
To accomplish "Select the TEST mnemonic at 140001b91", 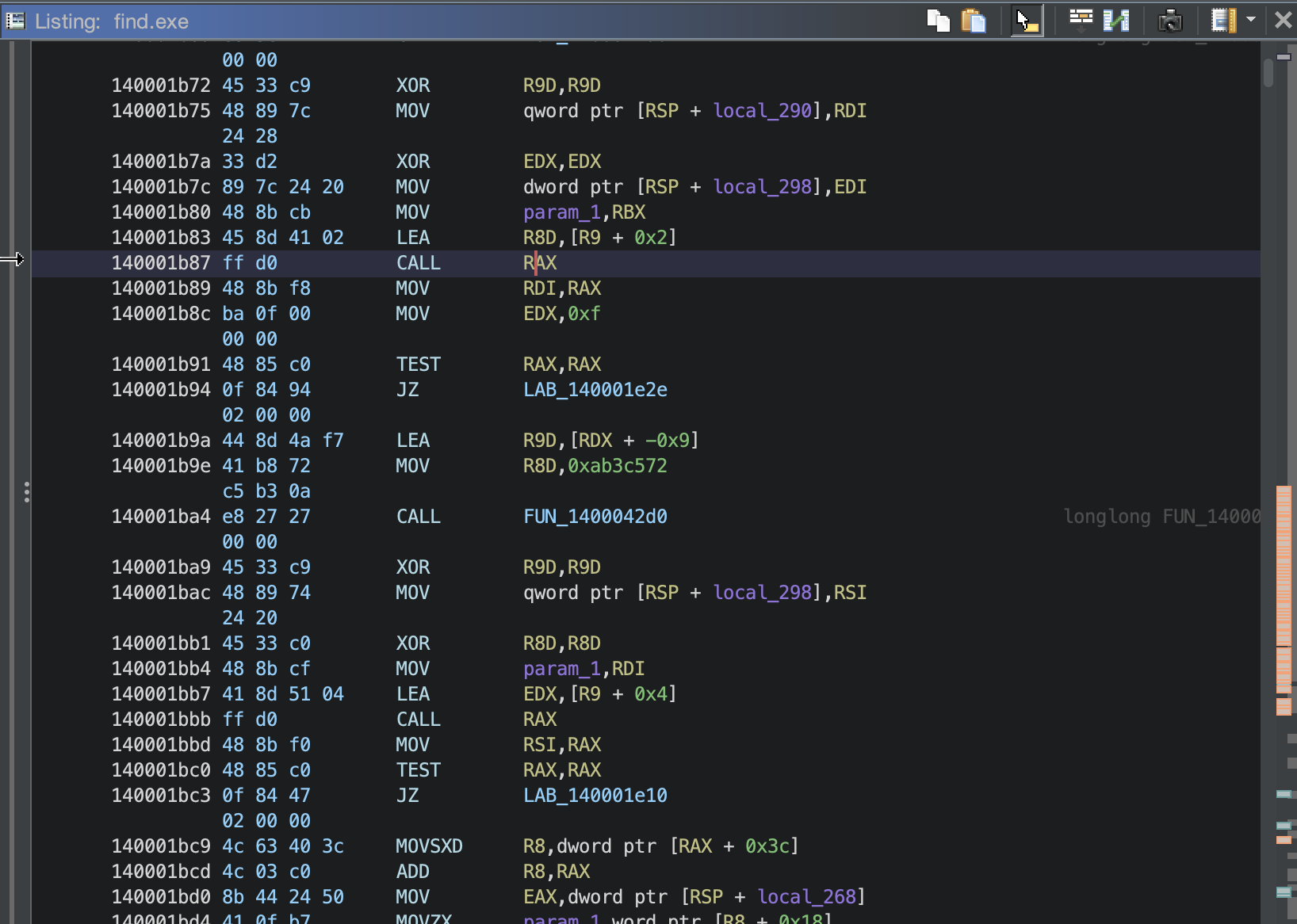I will click(x=418, y=365).
